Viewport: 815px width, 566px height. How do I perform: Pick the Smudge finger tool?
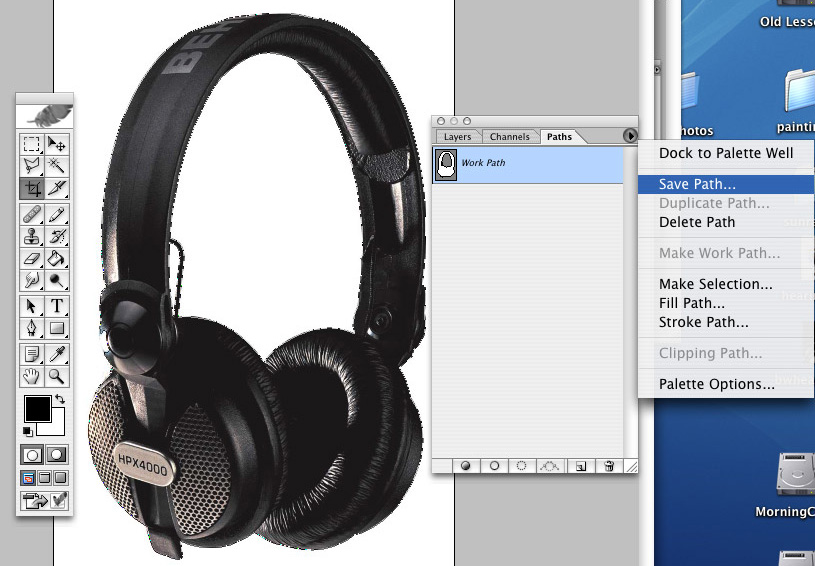[x=32, y=281]
